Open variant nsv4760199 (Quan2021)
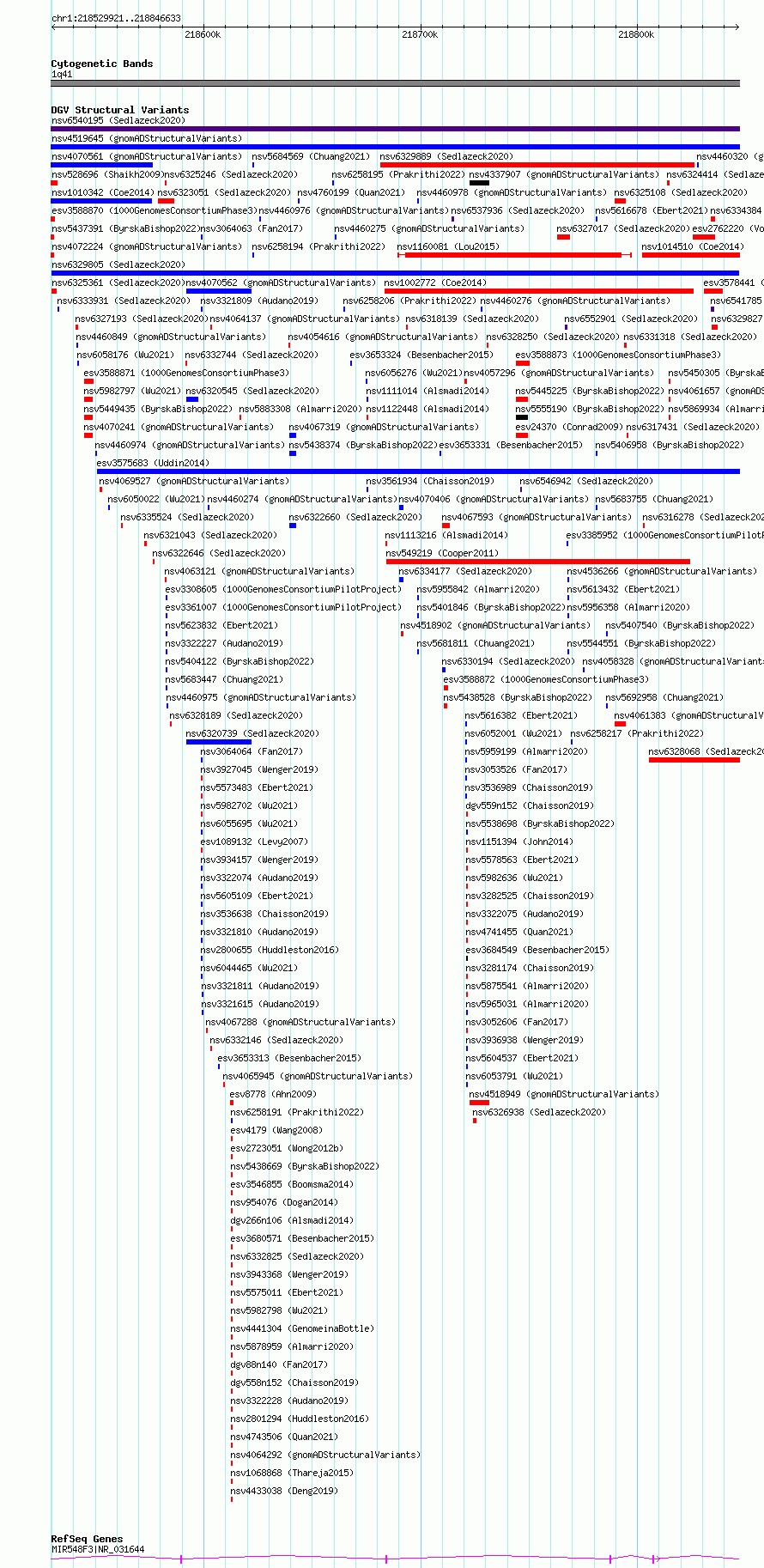The width and height of the screenshot is (764, 1568). pos(351,192)
